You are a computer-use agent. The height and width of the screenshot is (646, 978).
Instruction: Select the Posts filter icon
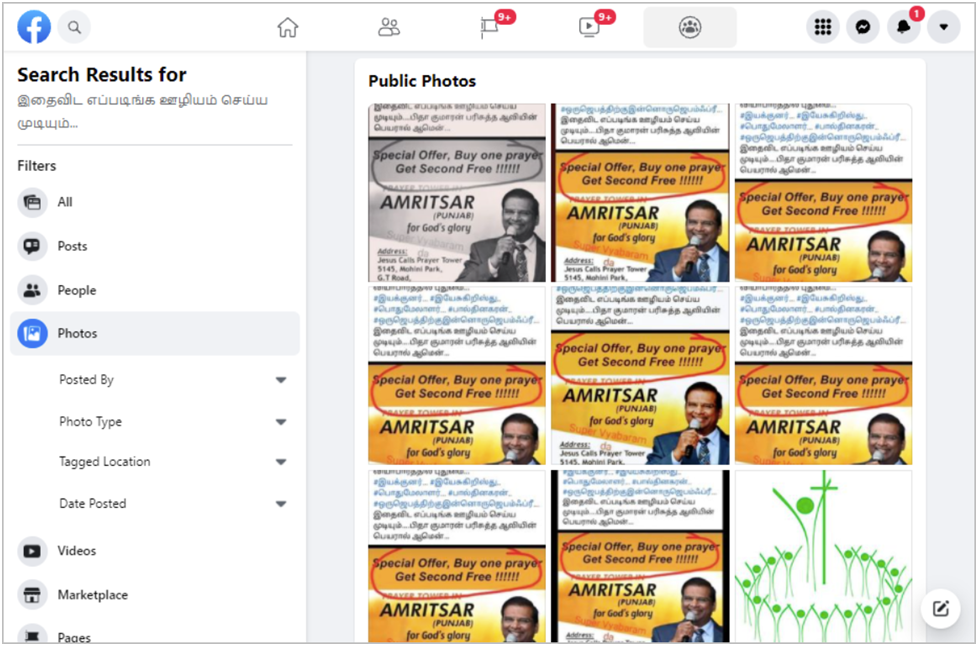(32, 246)
